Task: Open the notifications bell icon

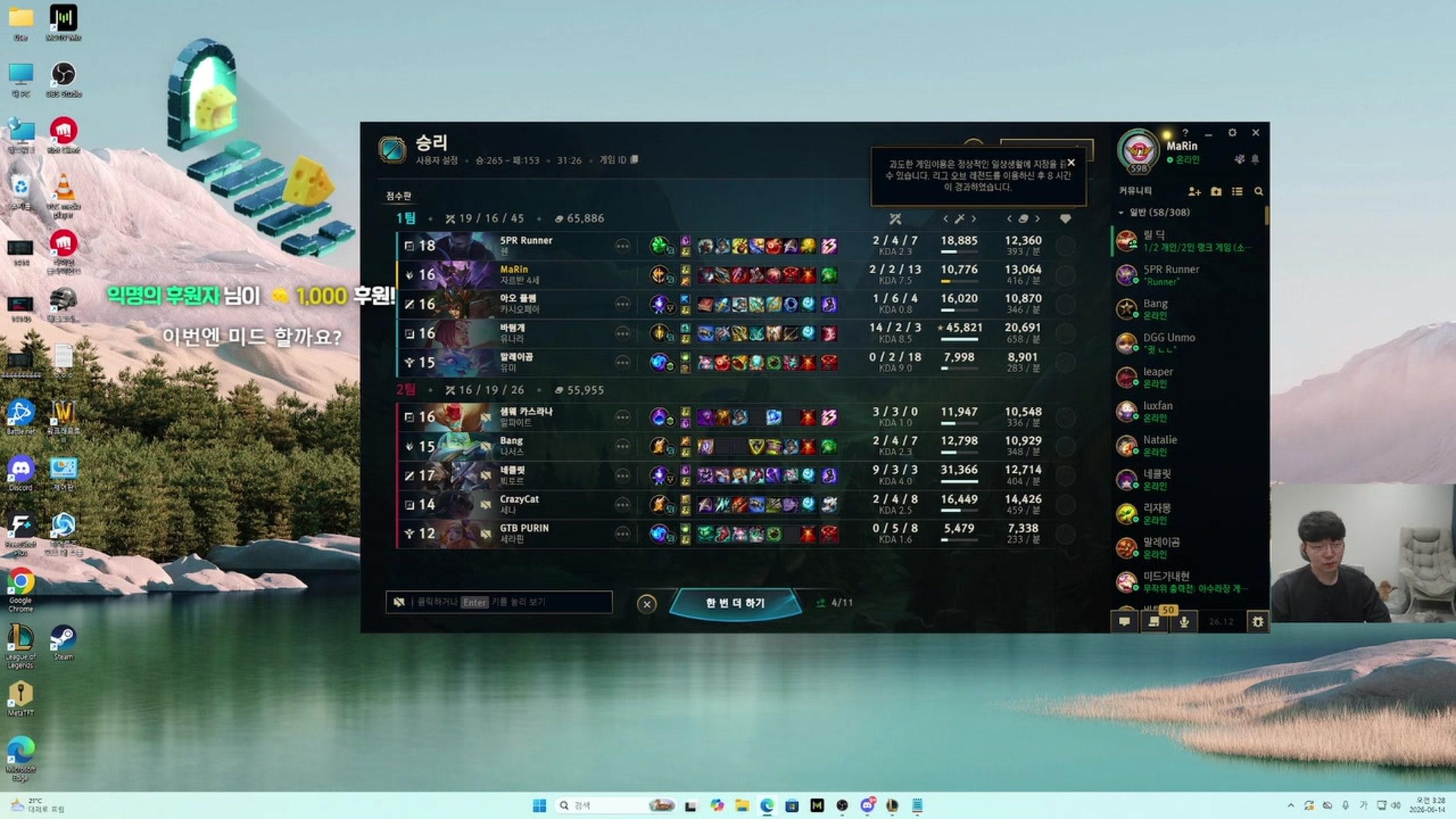Action: coord(1255,159)
